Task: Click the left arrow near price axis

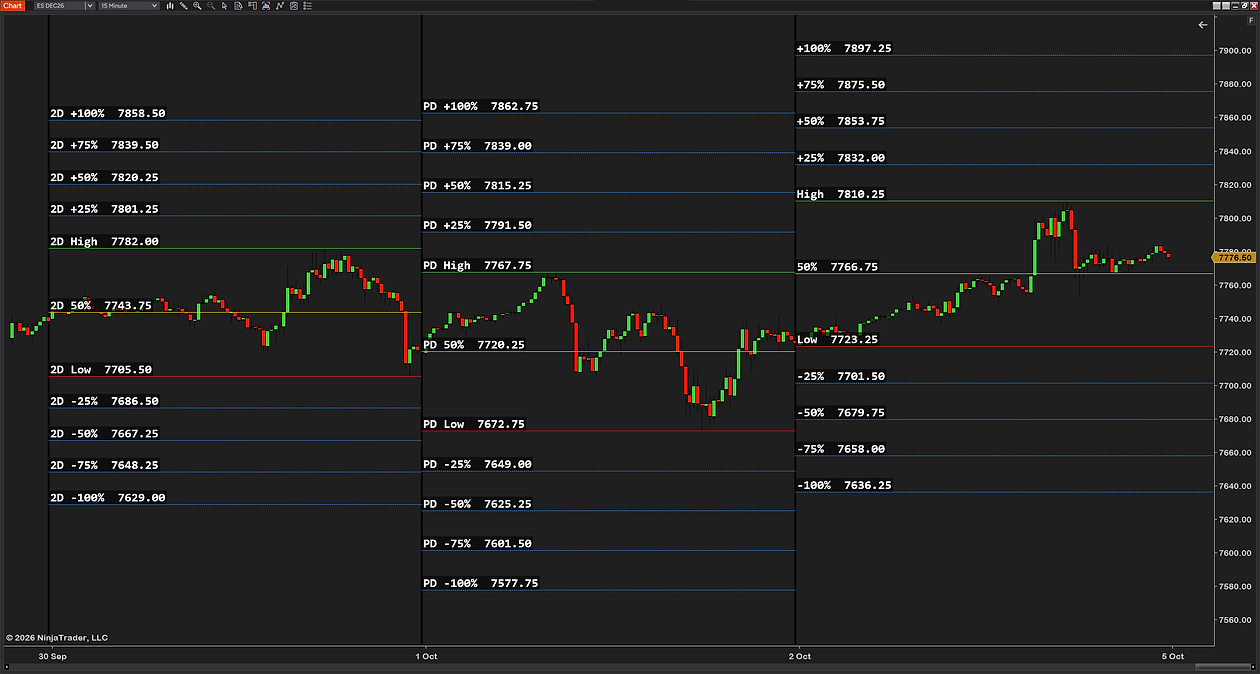Action: point(1202,25)
